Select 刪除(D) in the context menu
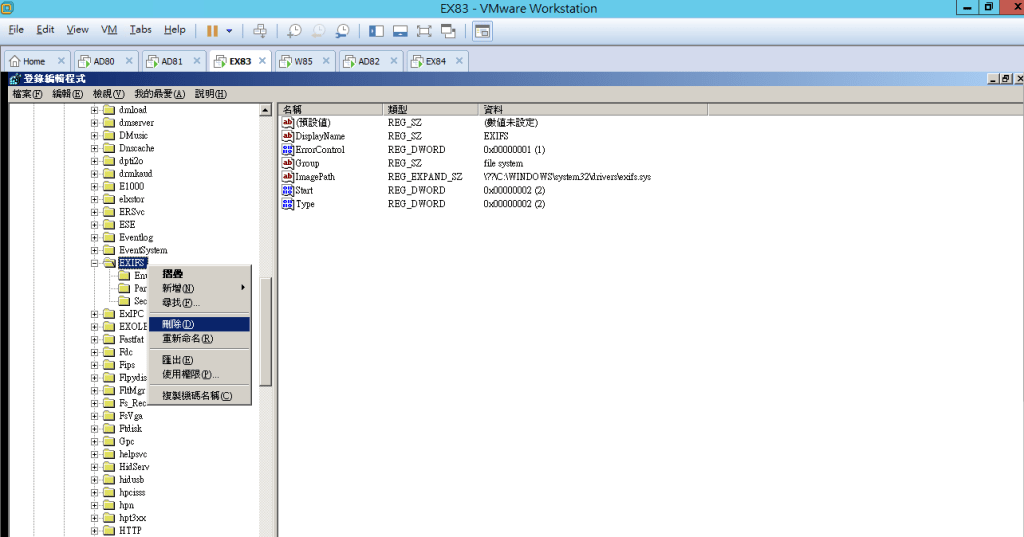 pos(178,324)
